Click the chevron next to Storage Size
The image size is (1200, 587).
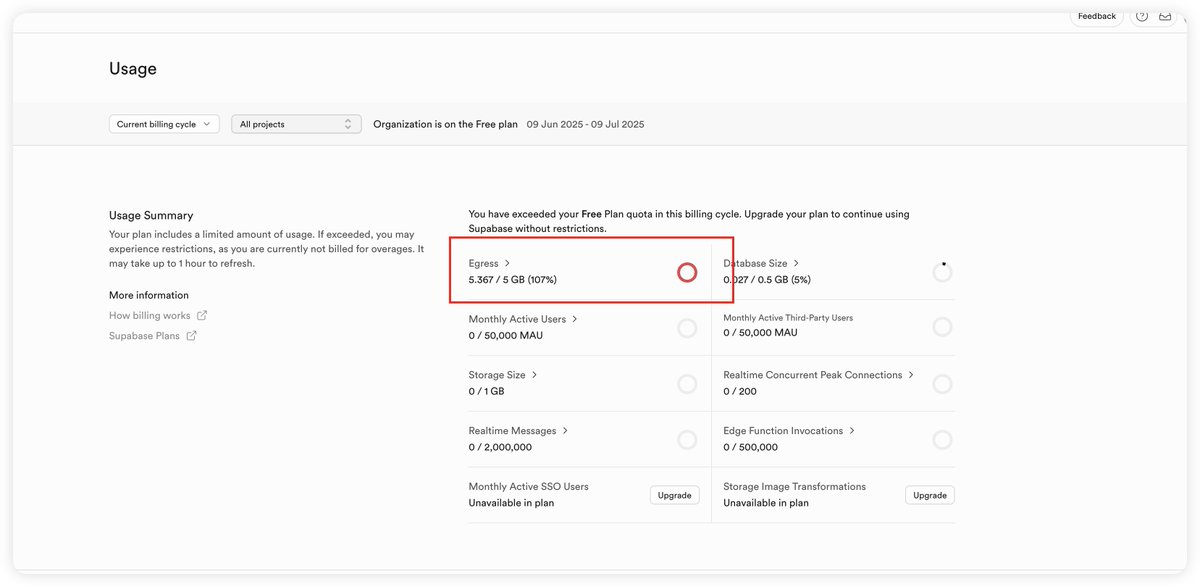pos(535,375)
